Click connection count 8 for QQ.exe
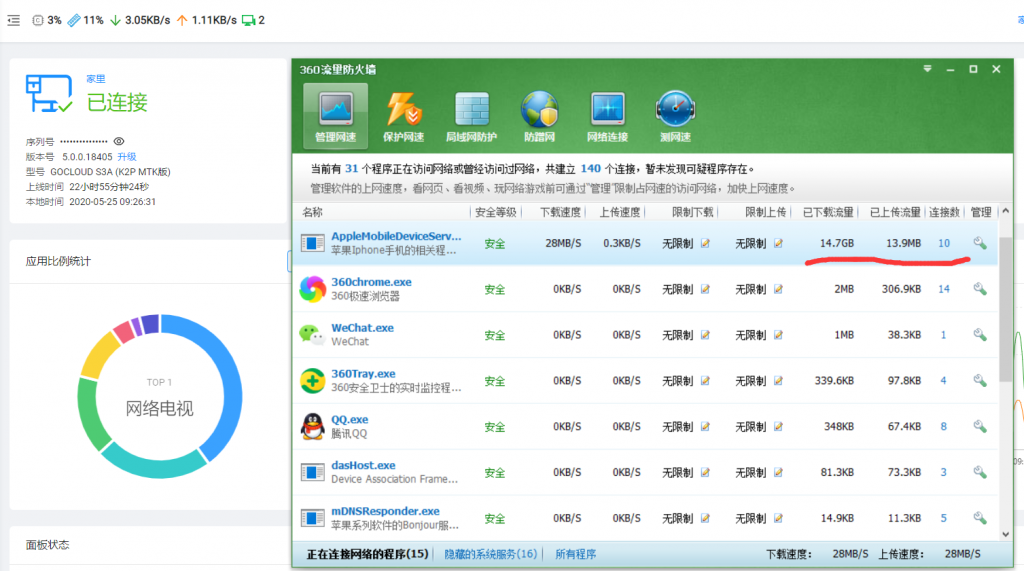 (x=944, y=426)
